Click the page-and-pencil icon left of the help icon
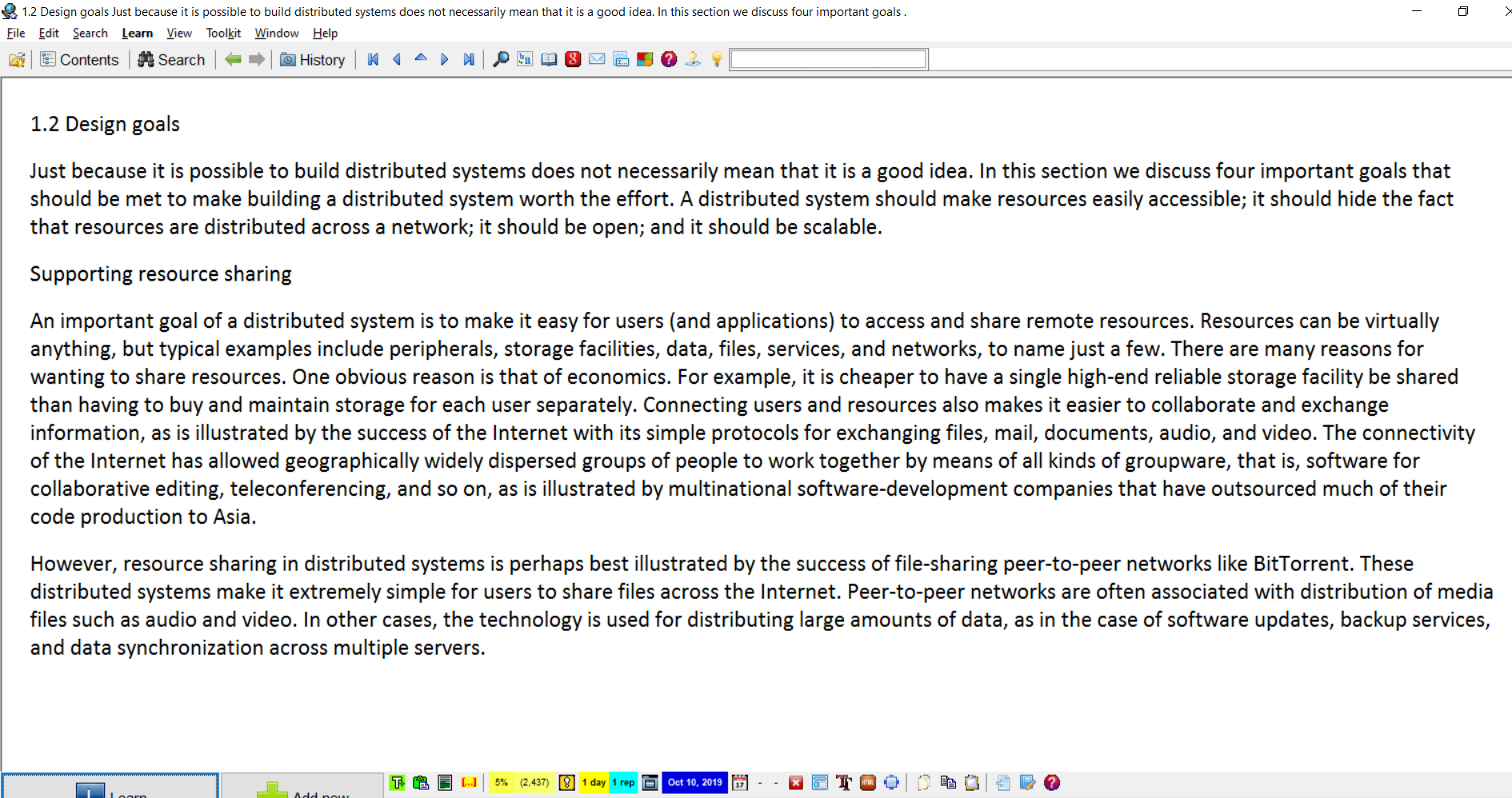 coord(1028,783)
